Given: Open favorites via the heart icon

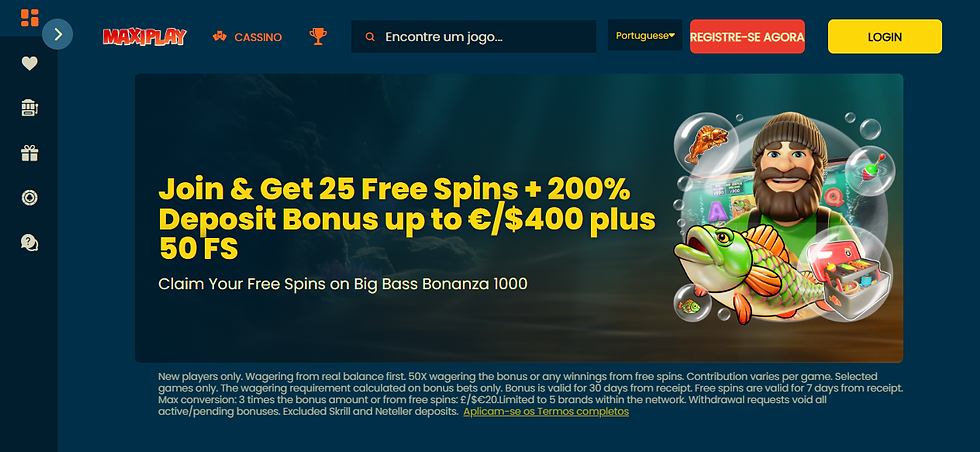Looking at the screenshot, I should [29, 63].
